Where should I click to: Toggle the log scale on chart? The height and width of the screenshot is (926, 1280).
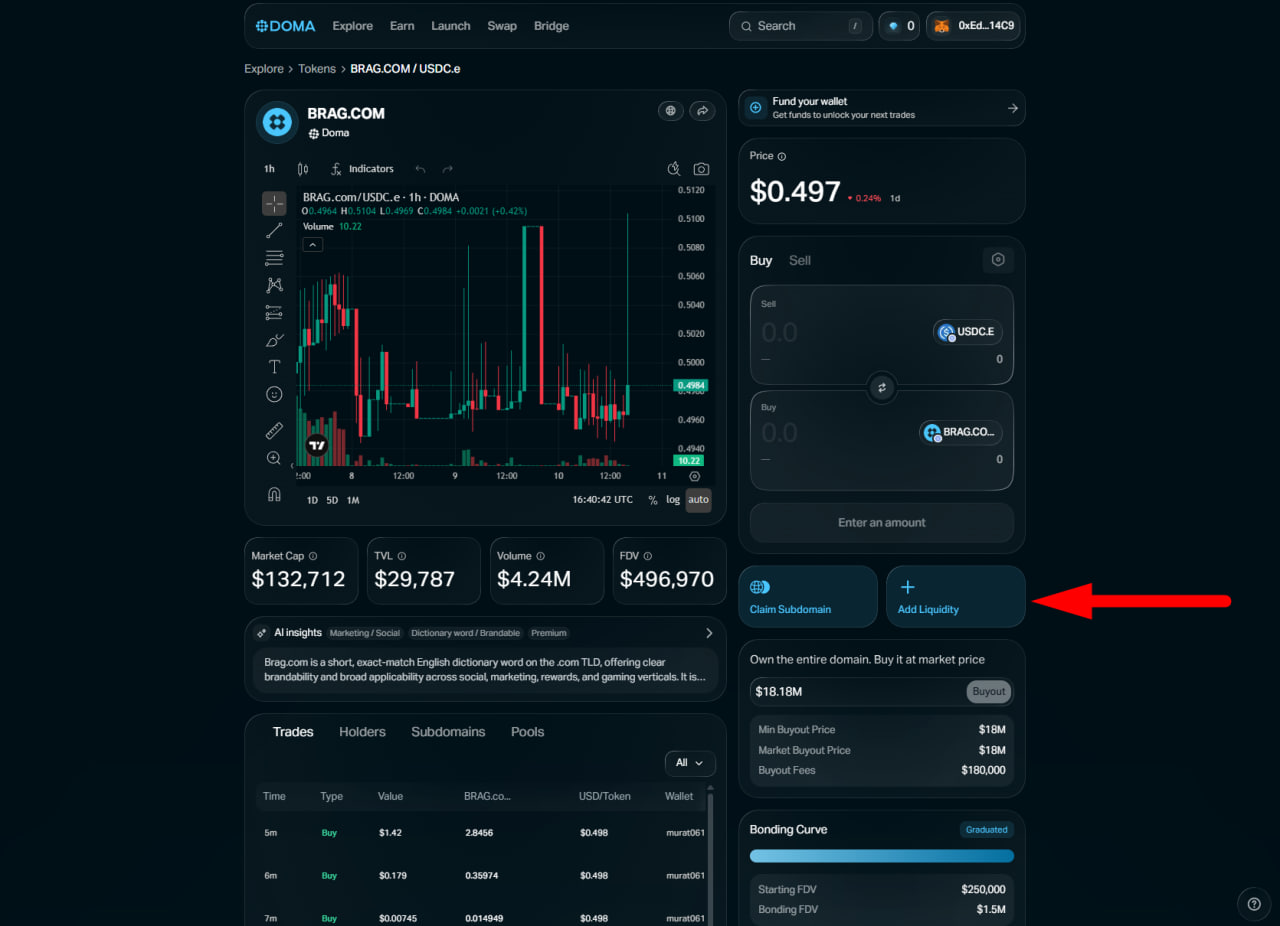pos(673,500)
